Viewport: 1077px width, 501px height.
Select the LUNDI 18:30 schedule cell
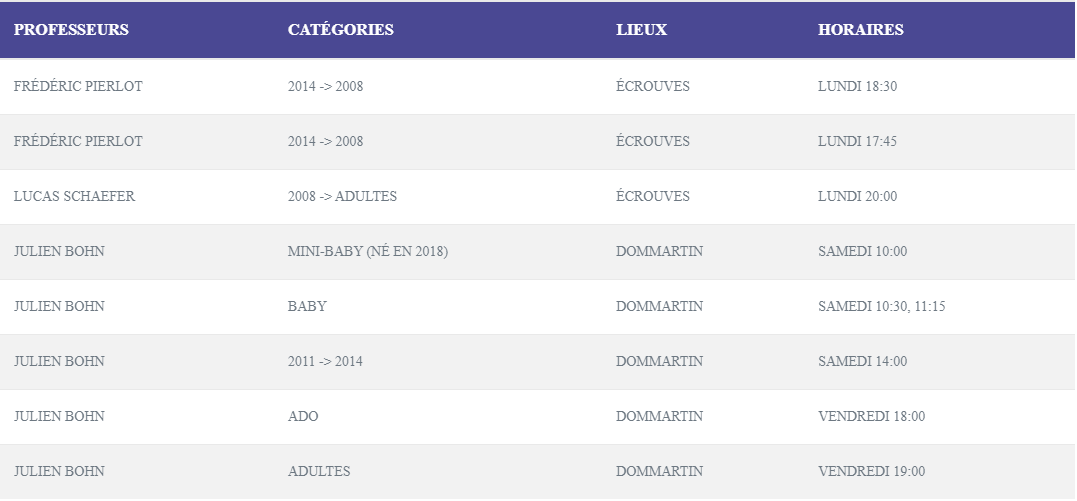coord(857,87)
